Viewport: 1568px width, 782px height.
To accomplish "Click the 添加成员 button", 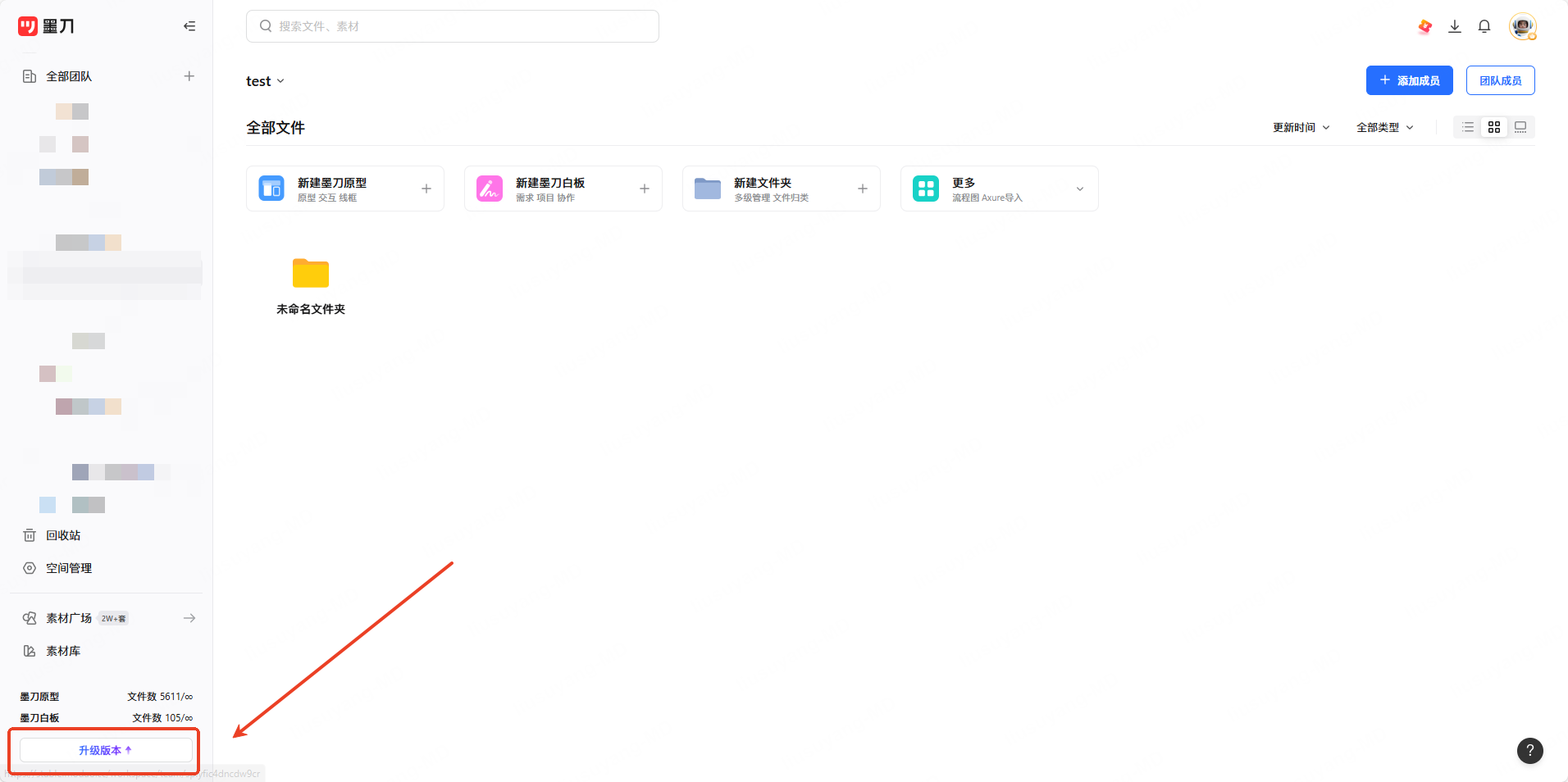I will pyautogui.click(x=1410, y=80).
